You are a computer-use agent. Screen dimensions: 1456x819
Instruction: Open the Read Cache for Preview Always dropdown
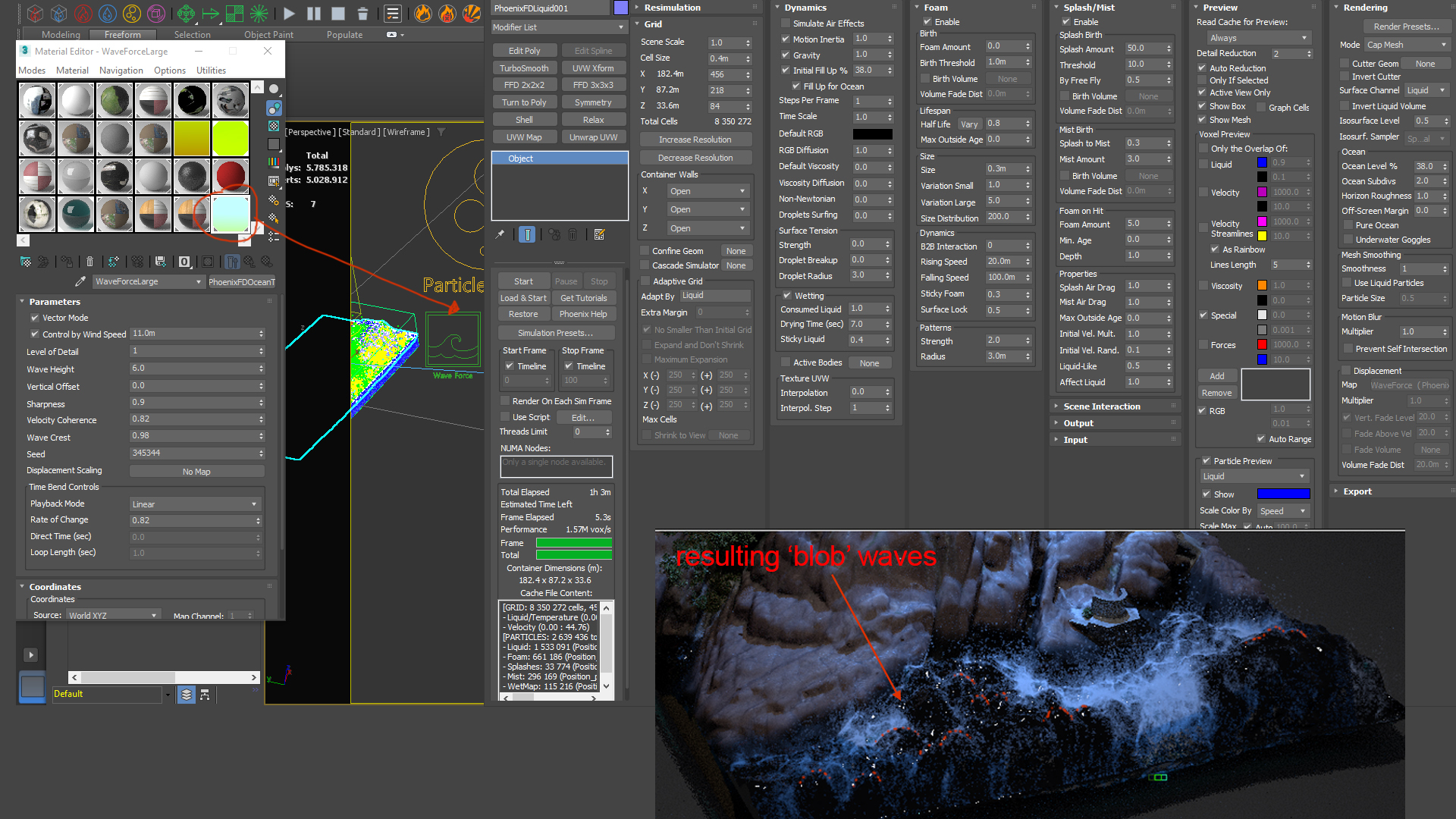(x=1258, y=38)
